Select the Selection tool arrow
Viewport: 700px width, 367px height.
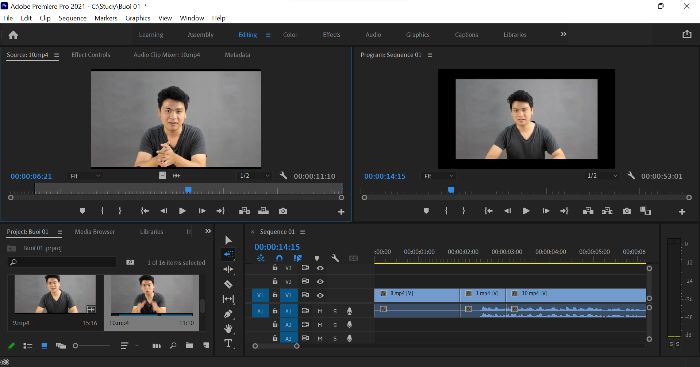point(228,240)
